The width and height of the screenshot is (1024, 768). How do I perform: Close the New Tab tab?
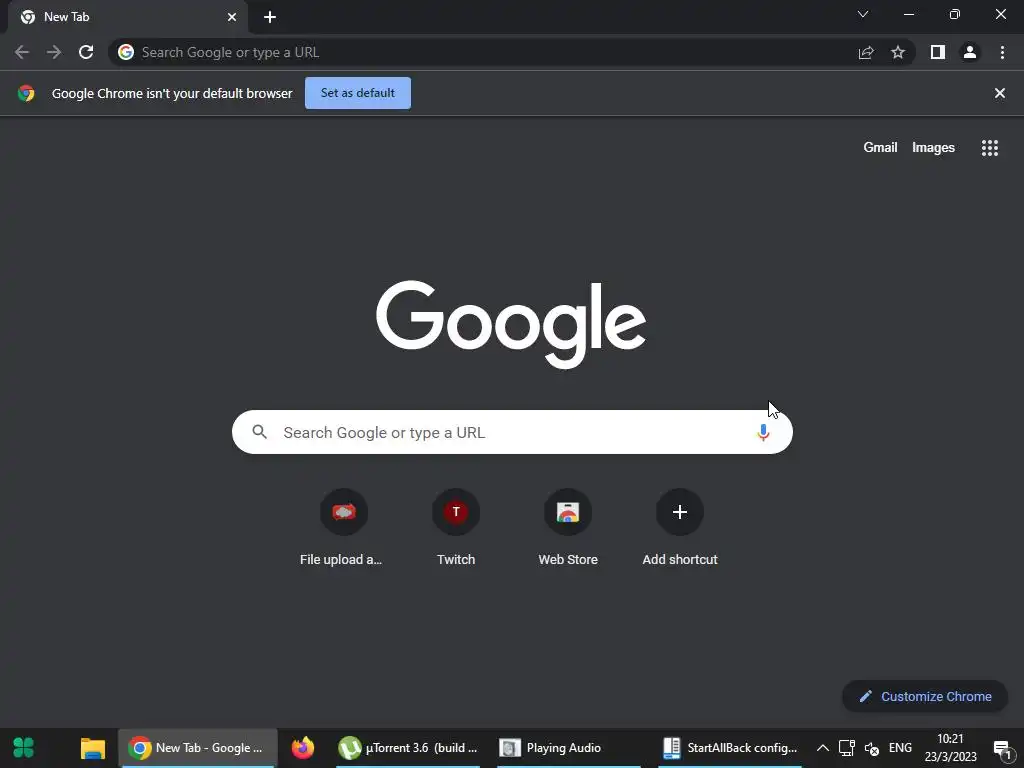click(232, 17)
